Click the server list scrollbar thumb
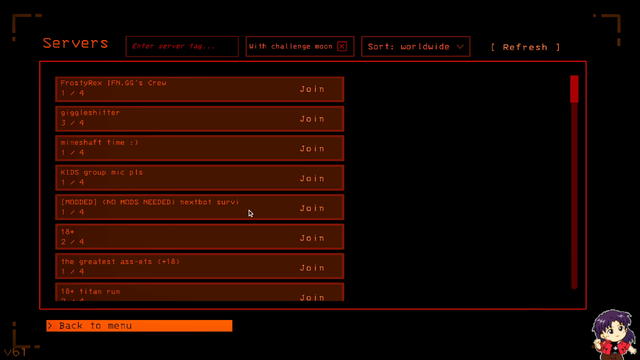This screenshot has height=360, width=640. 574,89
